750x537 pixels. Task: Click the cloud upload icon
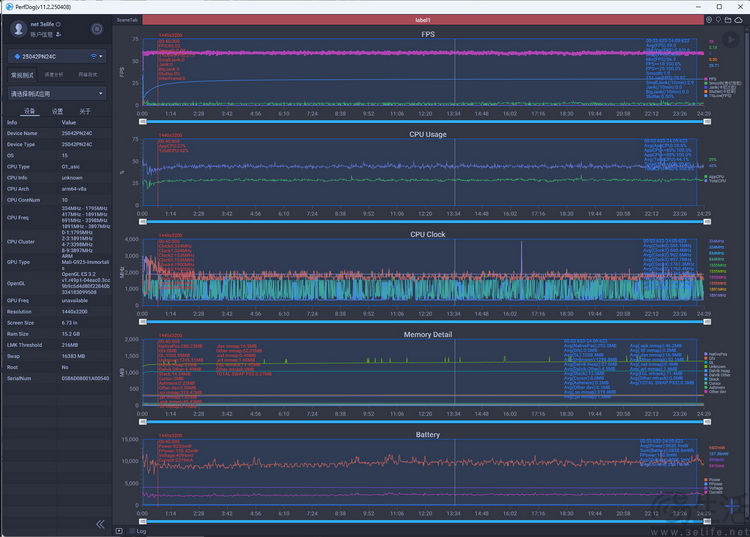coord(739,19)
